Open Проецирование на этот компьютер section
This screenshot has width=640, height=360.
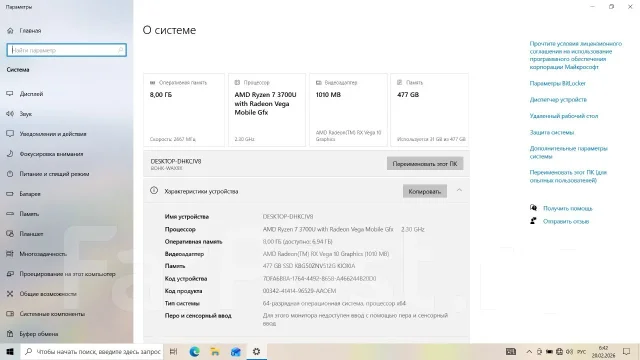pos(61,274)
